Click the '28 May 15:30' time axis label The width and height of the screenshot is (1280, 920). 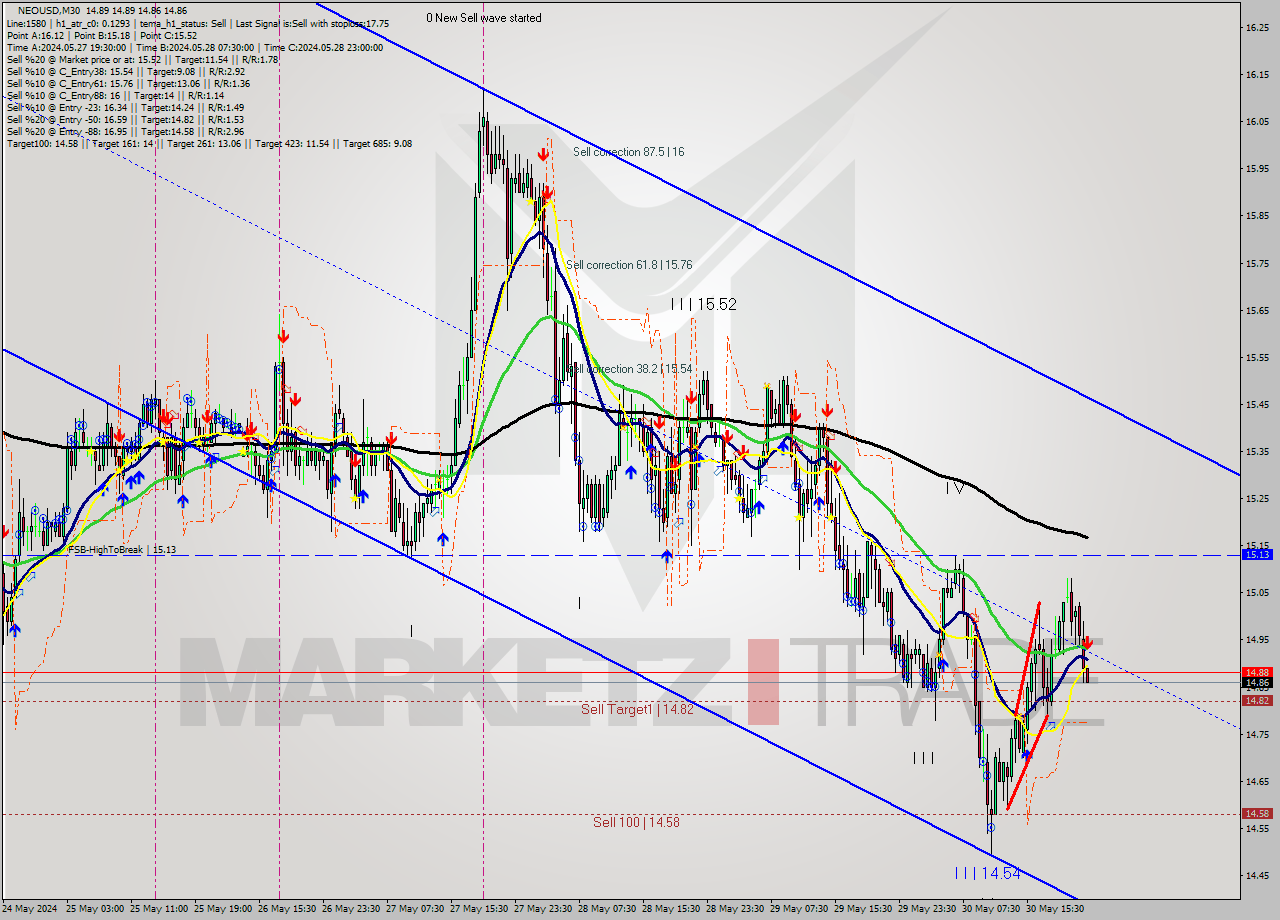[671, 909]
